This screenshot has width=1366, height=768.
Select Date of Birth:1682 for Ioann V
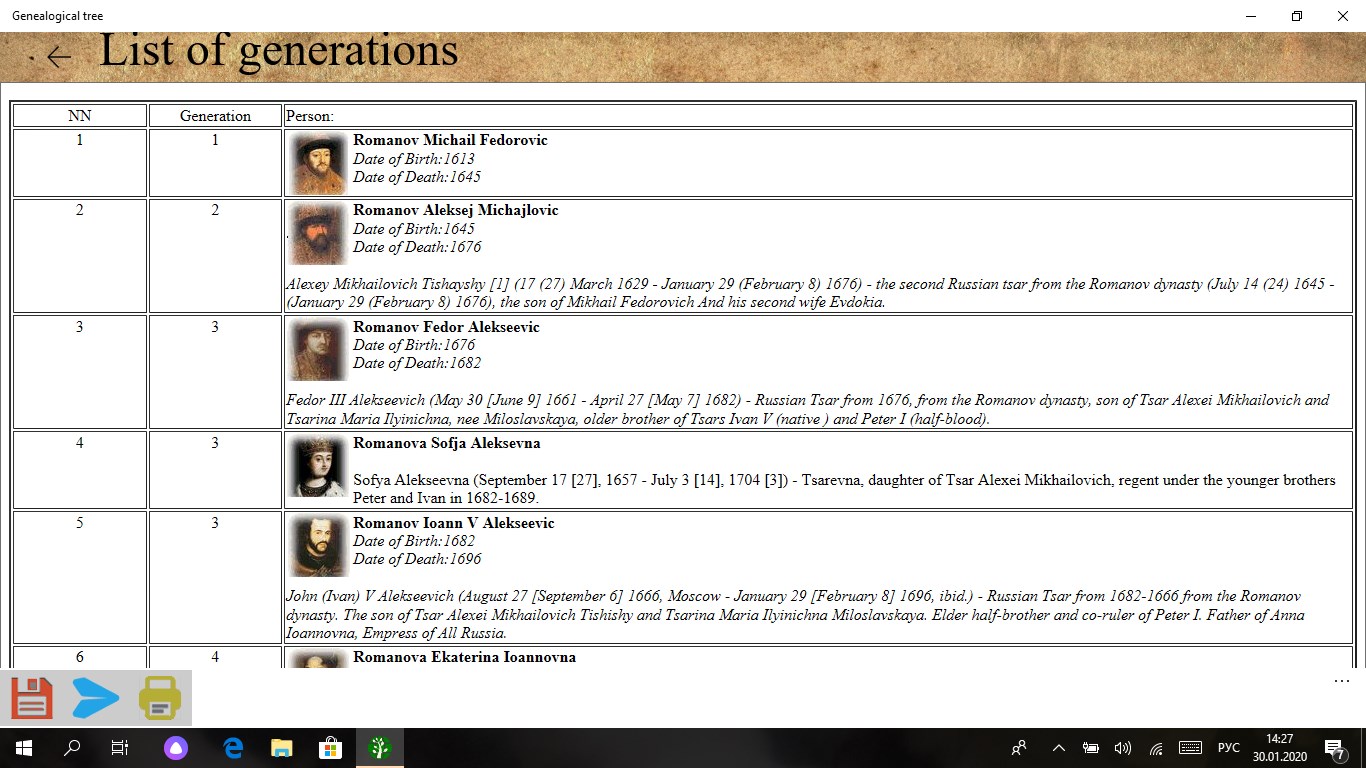click(x=414, y=541)
